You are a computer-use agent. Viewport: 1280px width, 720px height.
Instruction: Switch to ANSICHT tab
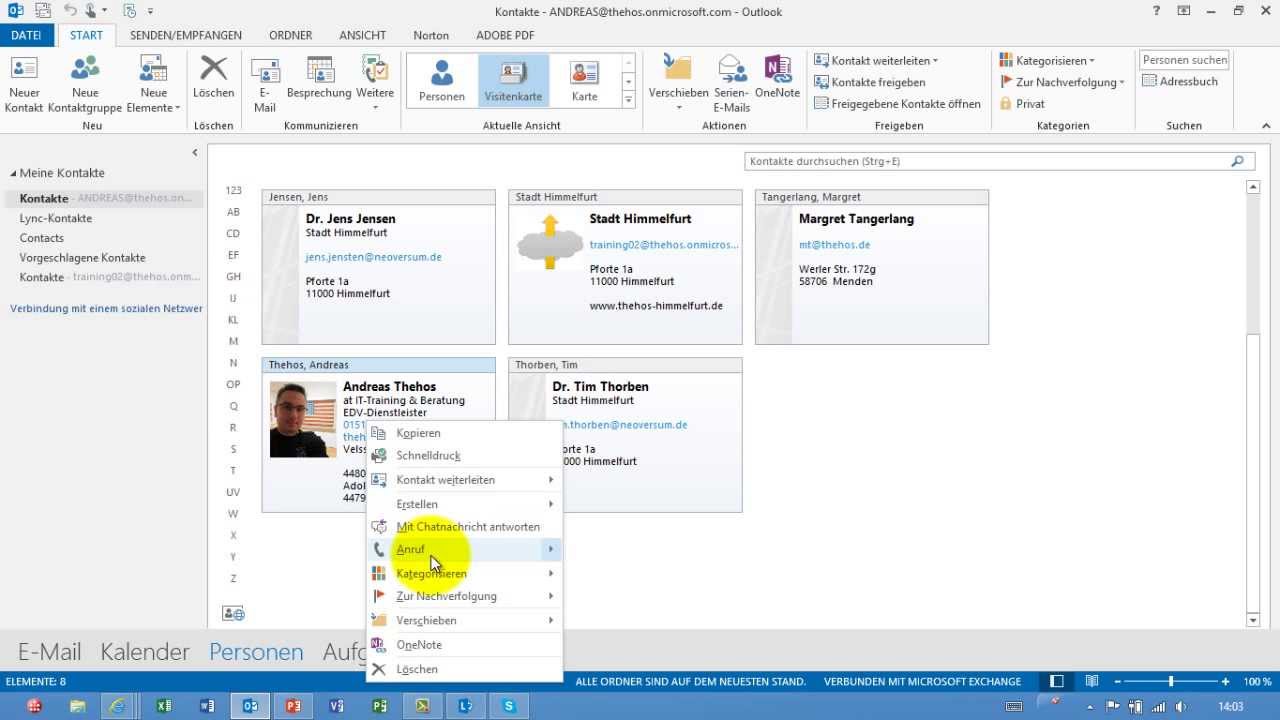click(x=362, y=35)
